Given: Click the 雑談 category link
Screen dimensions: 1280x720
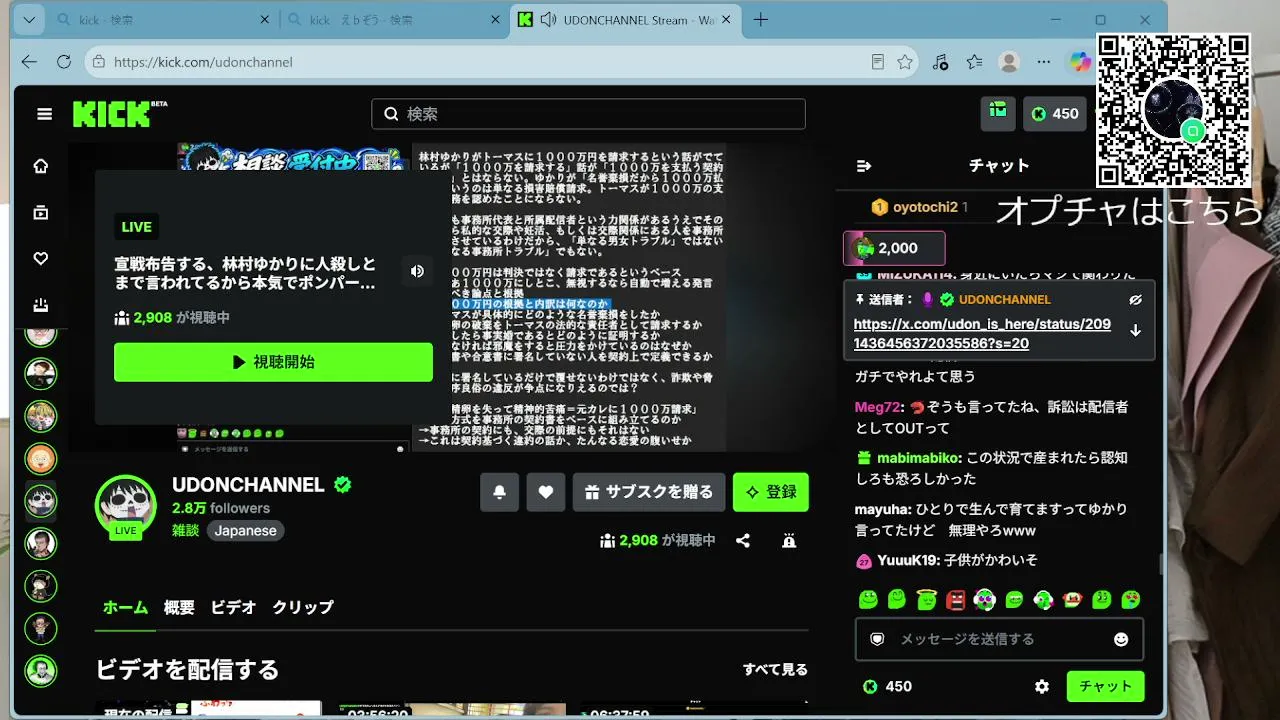Looking at the screenshot, I should tap(186, 531).
